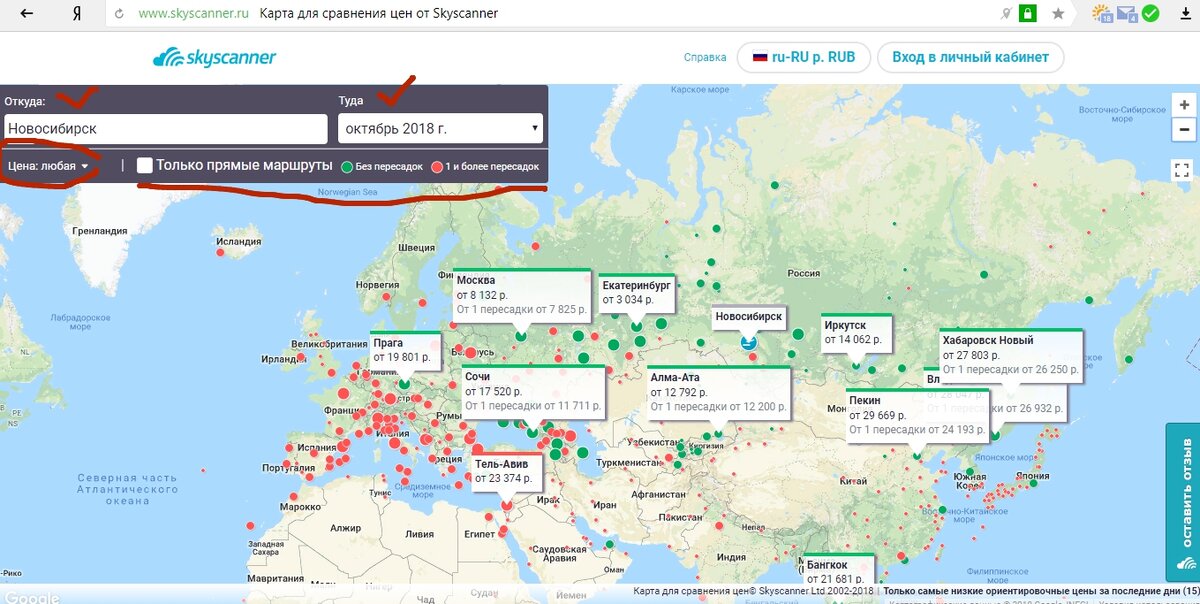Viewport: 1200px width, 604px height.
Task: Click the red marker under Tel Aviv label
Action: [506, 506]
